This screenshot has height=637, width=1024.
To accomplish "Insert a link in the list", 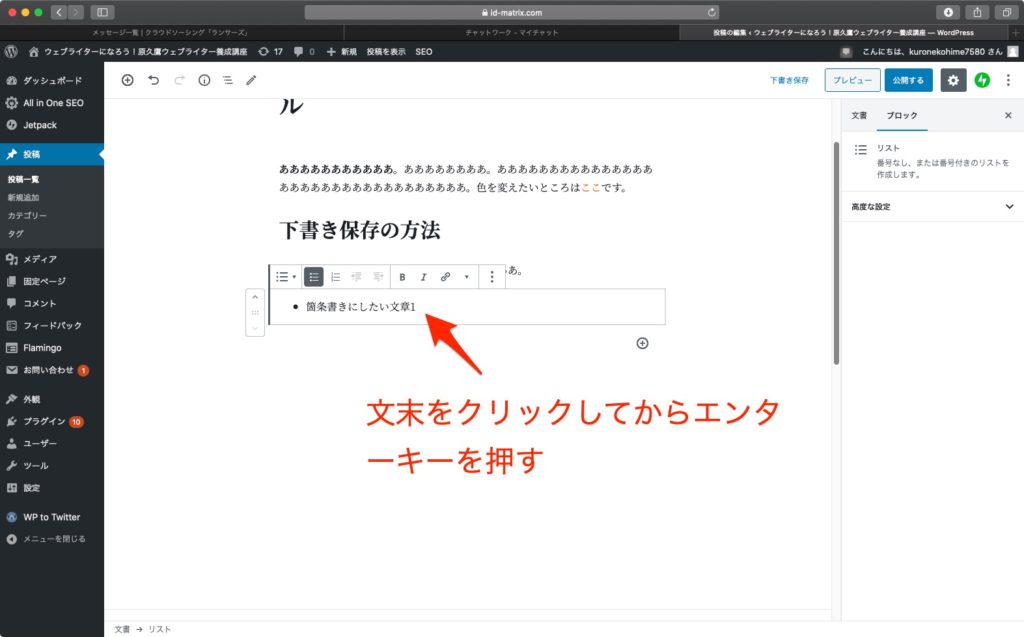I will (445, 277).
